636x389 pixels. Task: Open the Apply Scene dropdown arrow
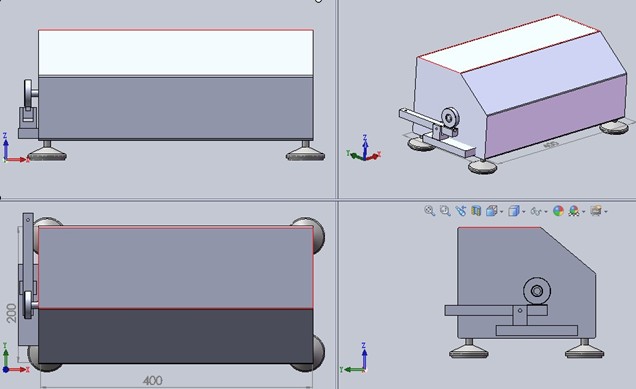pyautogui.click(x=583, y=212)
